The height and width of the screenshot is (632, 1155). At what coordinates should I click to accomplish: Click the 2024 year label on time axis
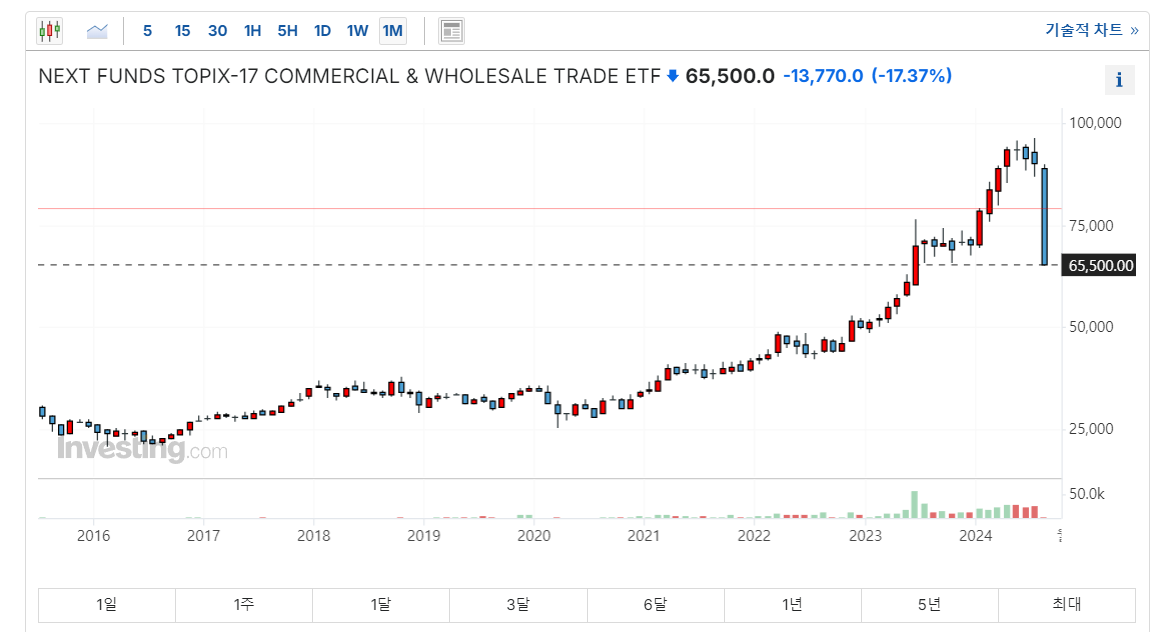coord(975,536)
